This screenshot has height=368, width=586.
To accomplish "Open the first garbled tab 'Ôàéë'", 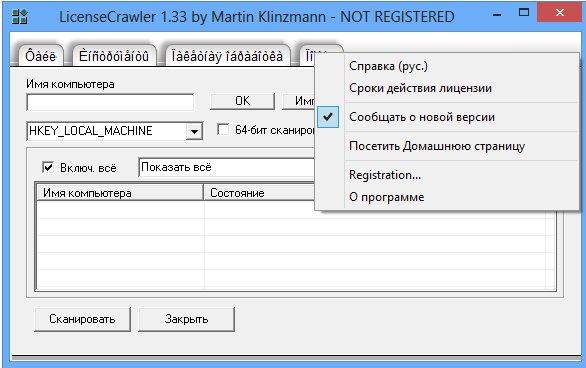I will coord(41,56).
